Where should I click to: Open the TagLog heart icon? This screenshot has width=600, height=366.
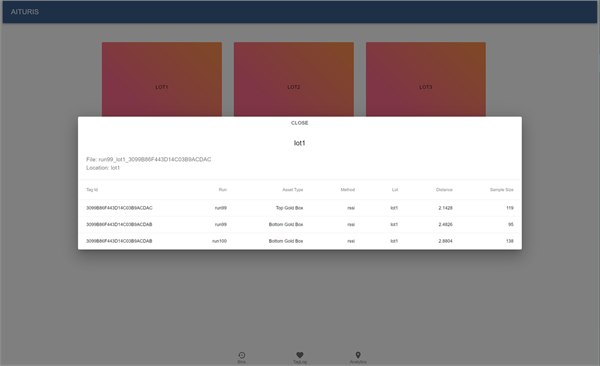pyautogui.click(x=300, y=355)
